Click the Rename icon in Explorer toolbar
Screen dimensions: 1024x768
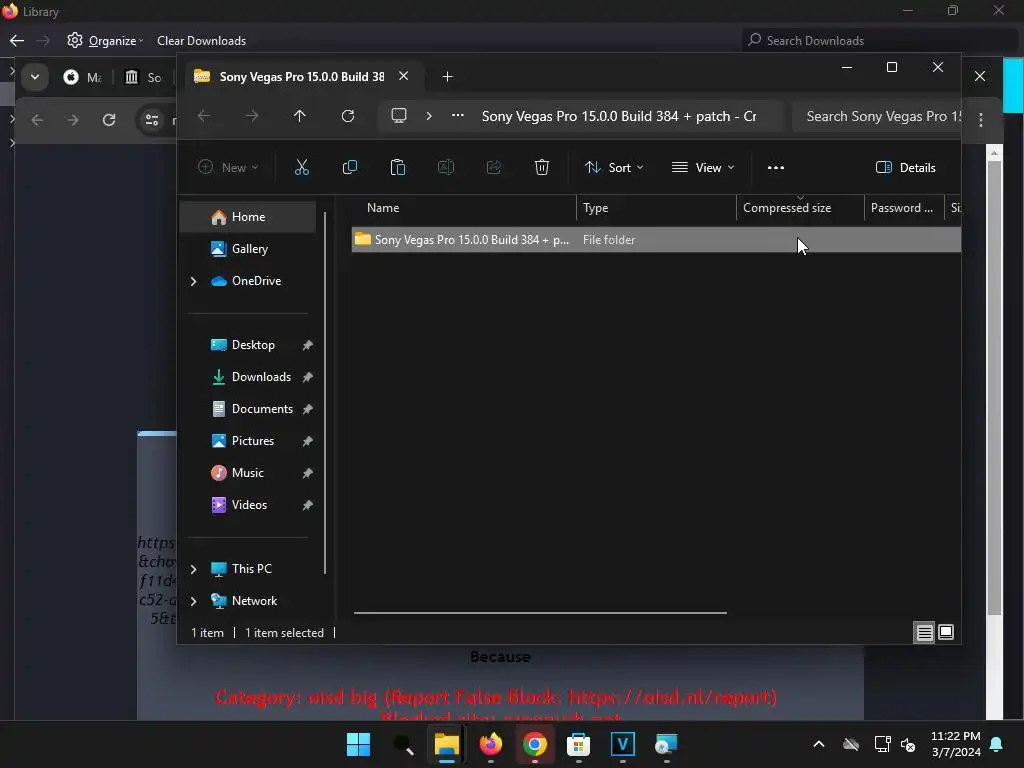445,168
